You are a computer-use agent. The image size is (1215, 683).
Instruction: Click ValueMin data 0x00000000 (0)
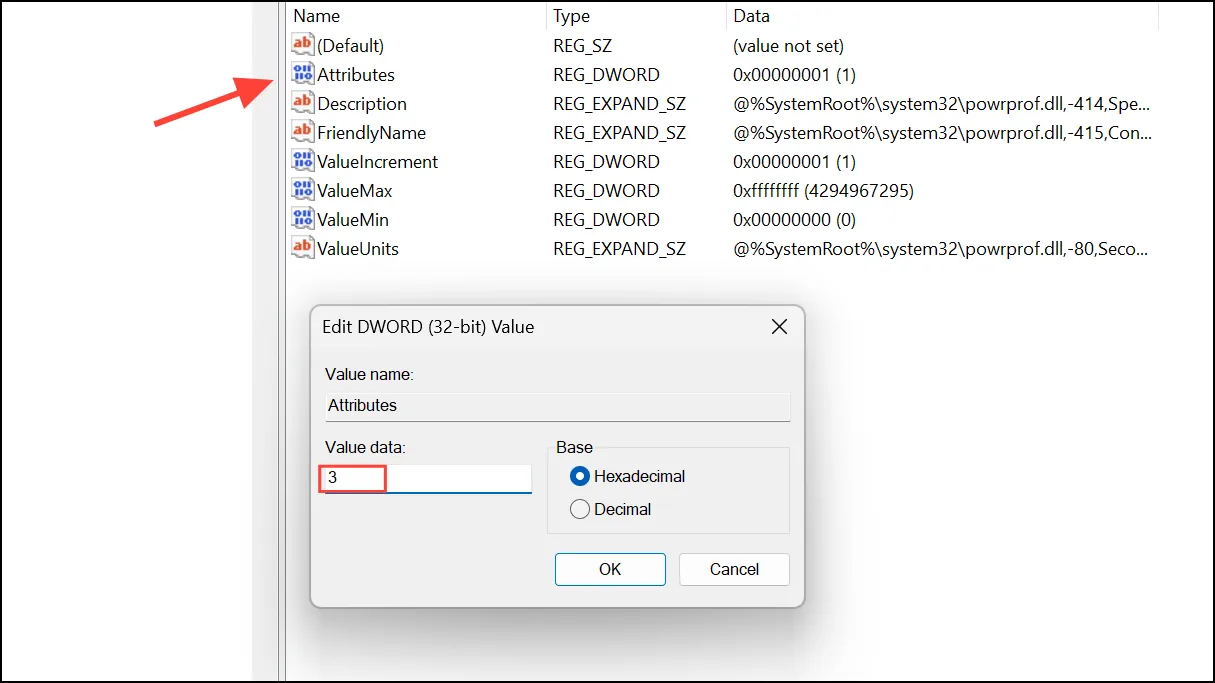click(x=794, y=219)
